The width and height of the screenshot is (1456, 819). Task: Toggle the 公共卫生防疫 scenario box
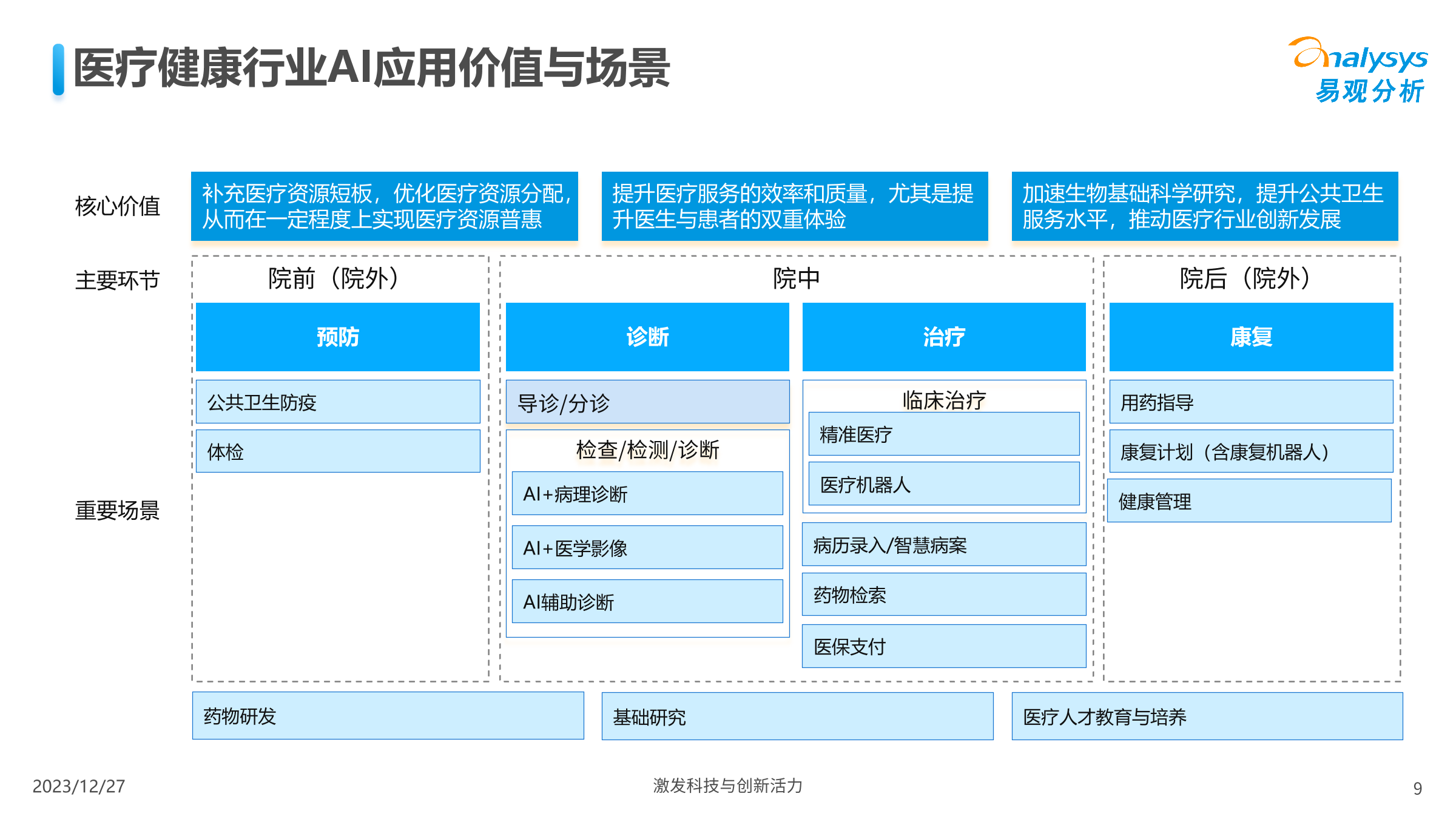[337, 401]
